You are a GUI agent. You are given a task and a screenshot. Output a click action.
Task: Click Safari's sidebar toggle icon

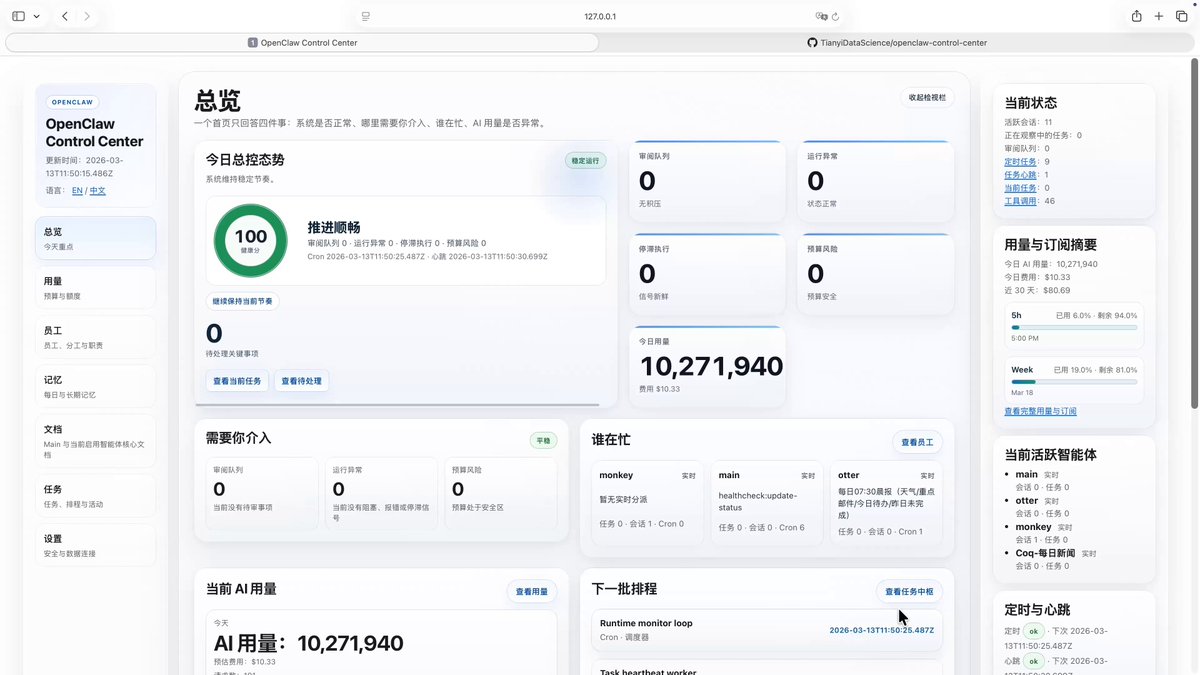point(18,16)
